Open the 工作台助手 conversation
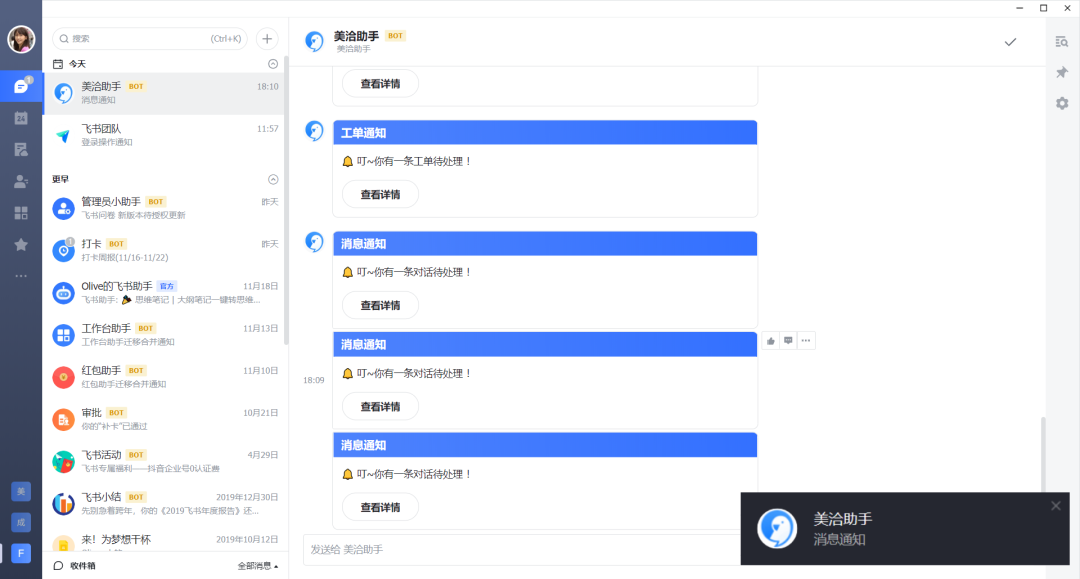 click(x=164, y=335)
